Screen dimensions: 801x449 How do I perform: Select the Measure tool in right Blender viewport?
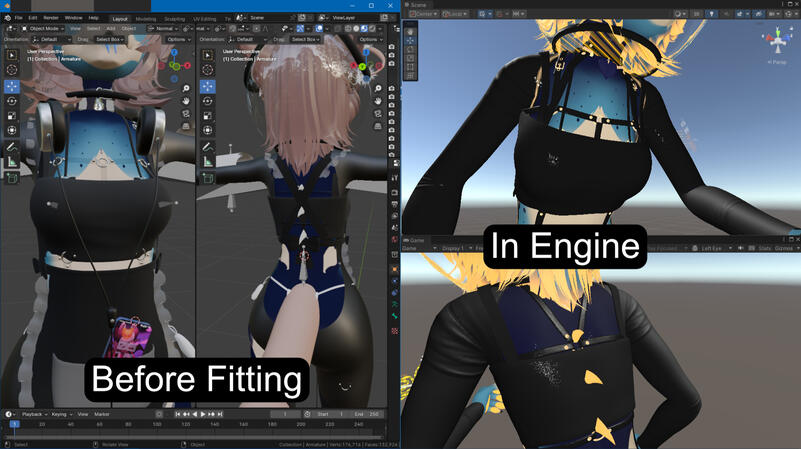pos(207,162)
